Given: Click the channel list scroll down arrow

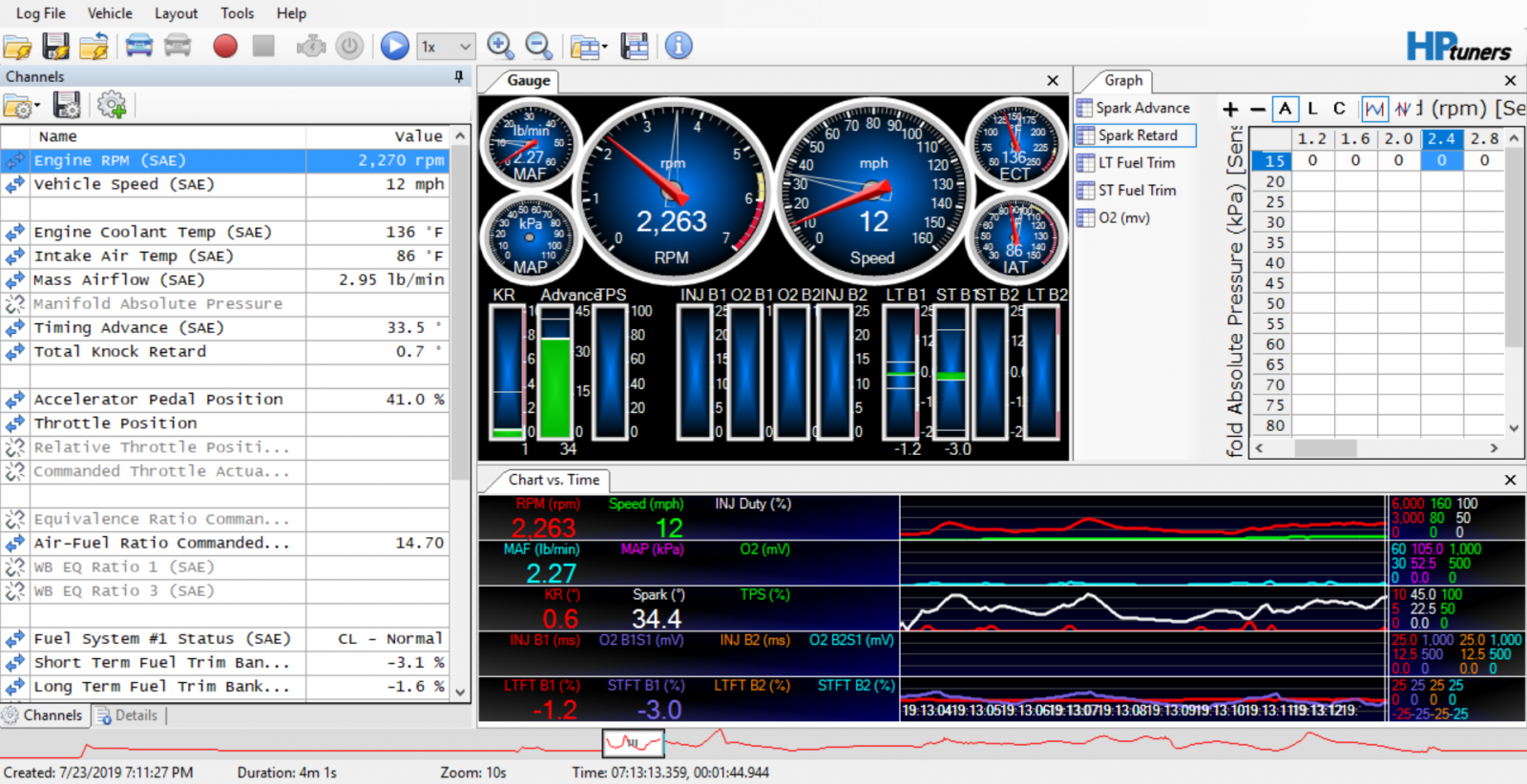Looking at the screenshot, I should coord(460,692).
